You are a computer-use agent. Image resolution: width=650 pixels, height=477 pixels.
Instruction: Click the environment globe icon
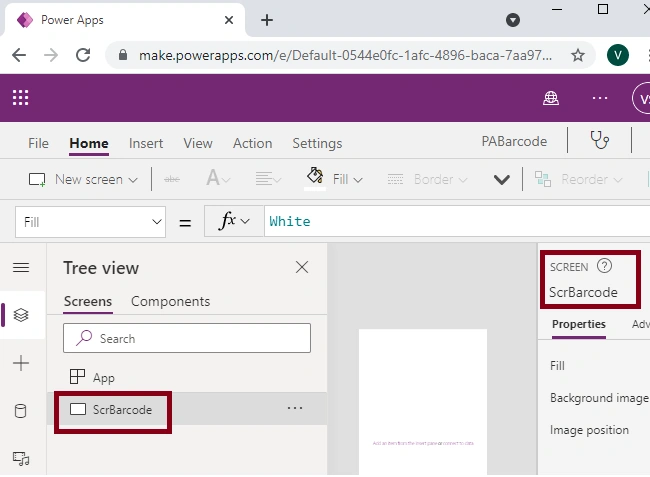(x=551, y=98)
